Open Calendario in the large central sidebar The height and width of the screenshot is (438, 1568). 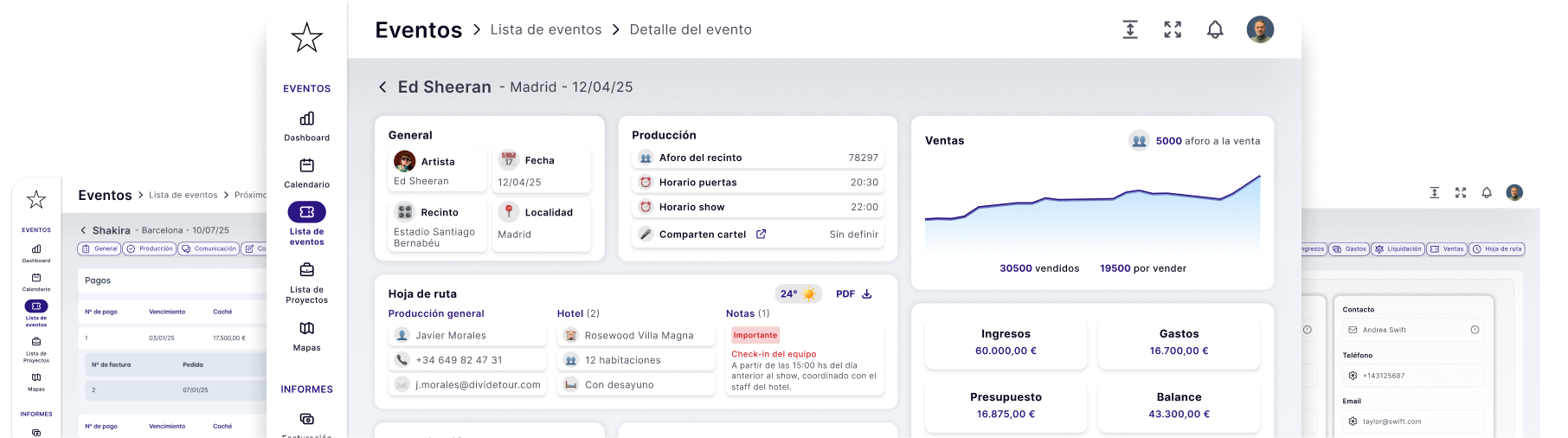coord(307,172)
